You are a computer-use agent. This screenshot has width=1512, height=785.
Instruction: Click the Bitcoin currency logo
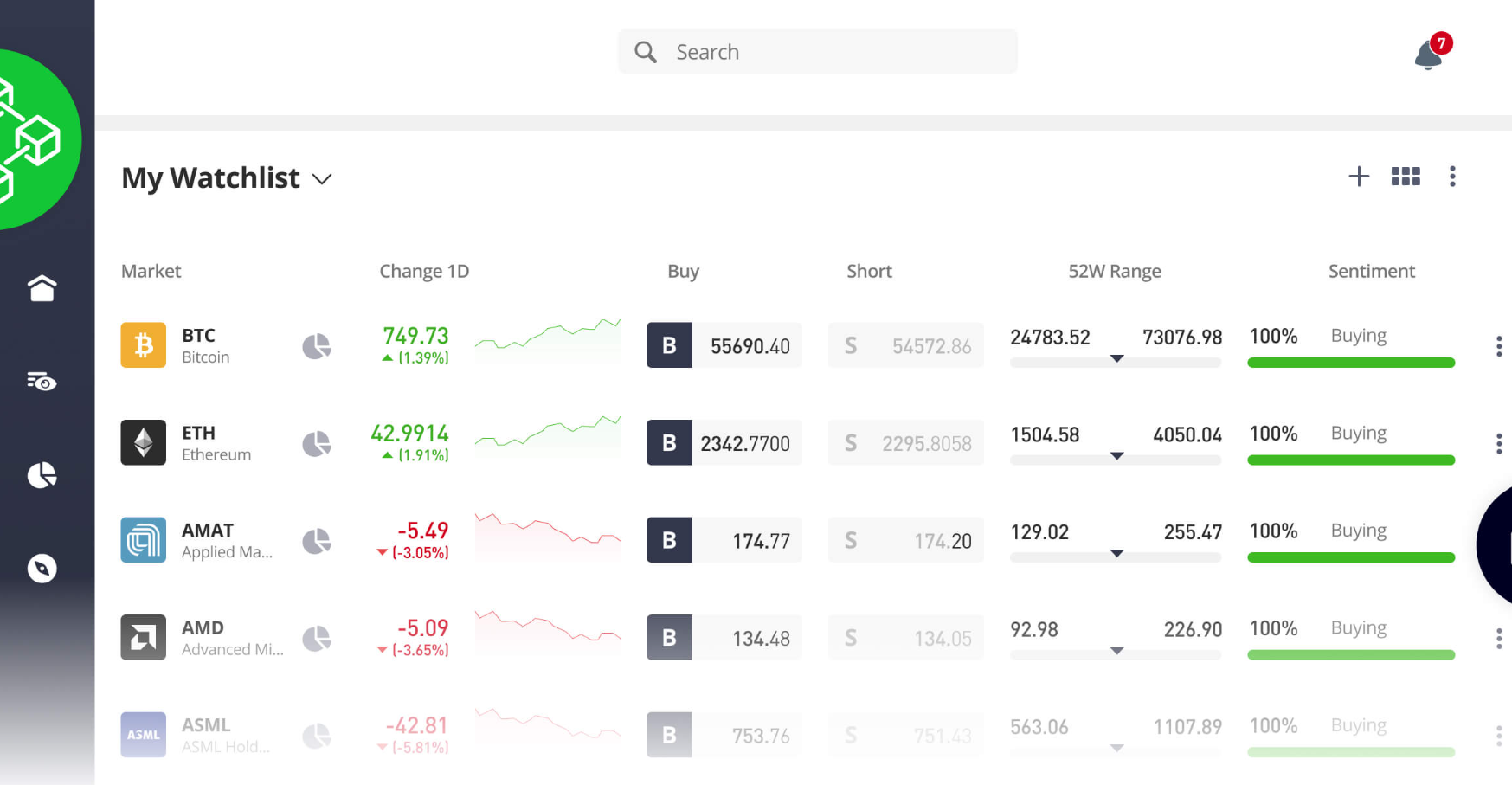pos(143,345)
